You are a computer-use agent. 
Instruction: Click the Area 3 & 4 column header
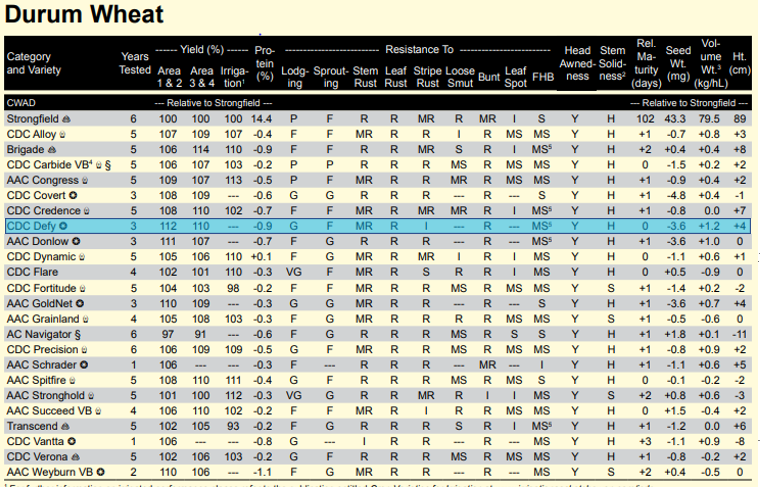(202, 77)
